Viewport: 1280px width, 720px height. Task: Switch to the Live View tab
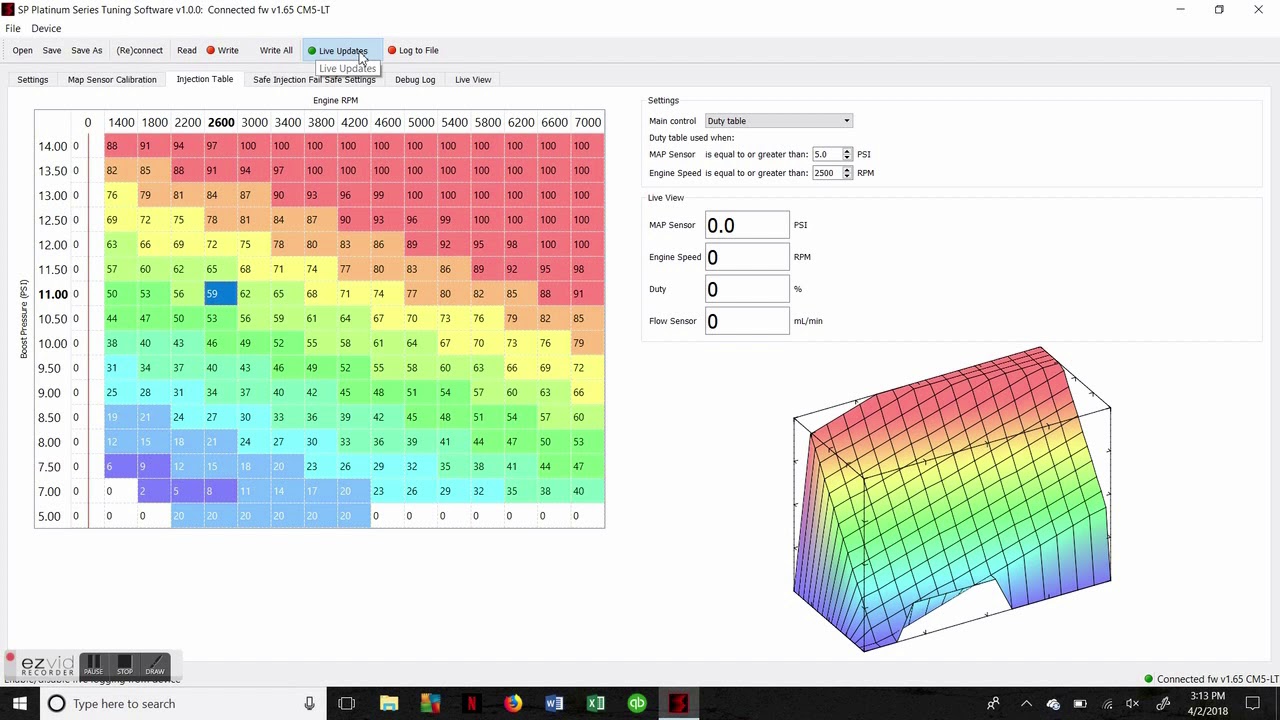473,79
